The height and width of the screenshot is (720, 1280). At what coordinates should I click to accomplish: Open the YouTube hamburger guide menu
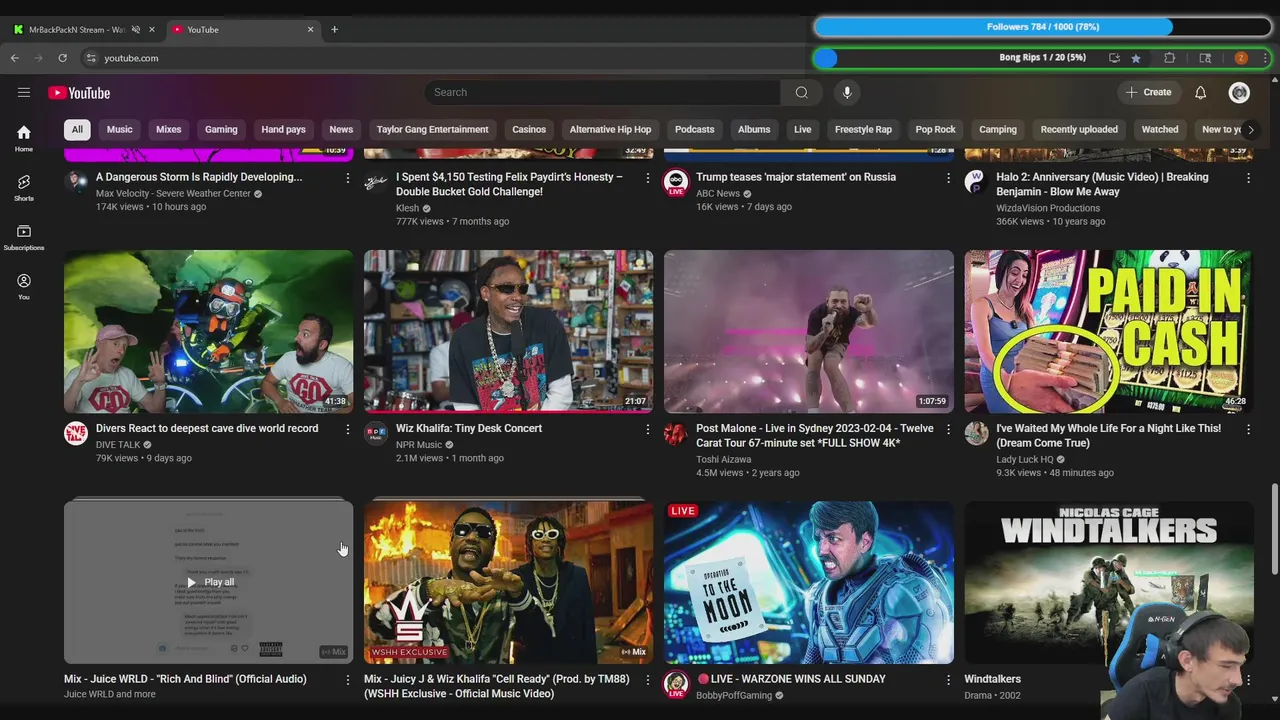(24, 93)
